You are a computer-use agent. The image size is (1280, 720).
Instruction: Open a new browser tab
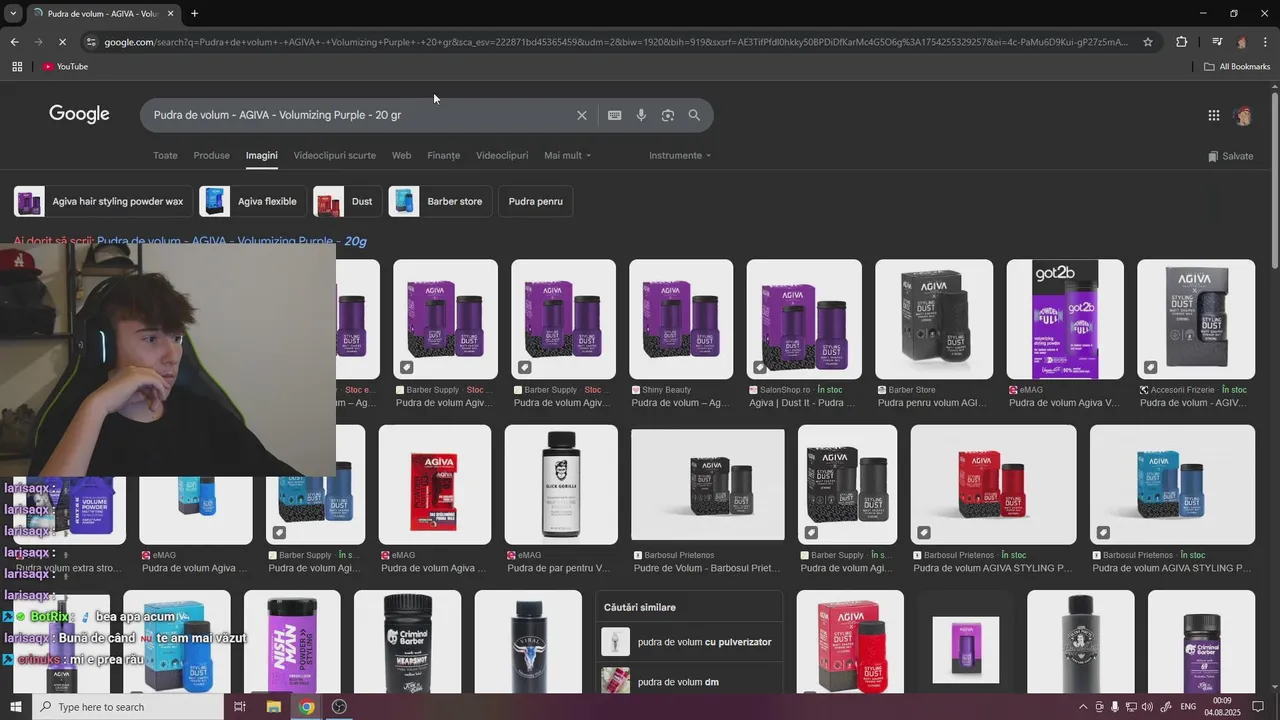(x=194, y=14)
